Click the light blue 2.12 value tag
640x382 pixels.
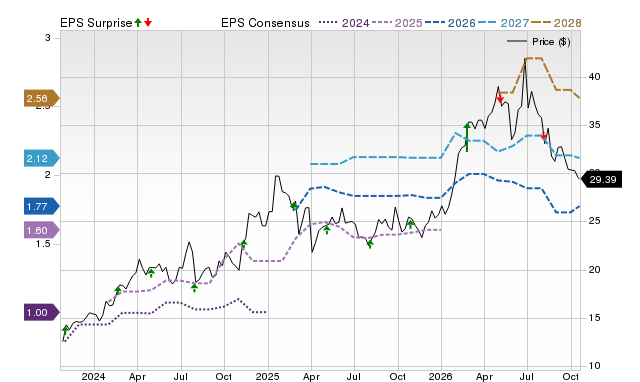tap(42, 158)
